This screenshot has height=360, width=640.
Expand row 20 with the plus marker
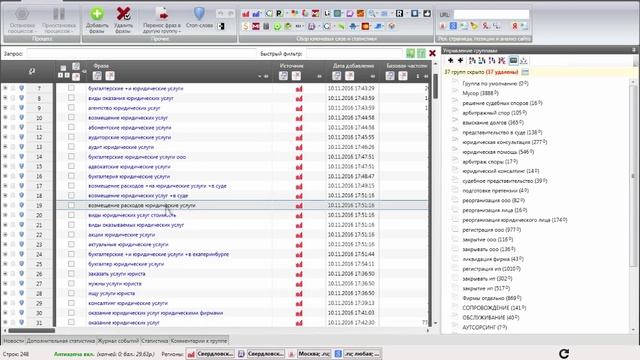pyautogui.click(x=5, y=215)
